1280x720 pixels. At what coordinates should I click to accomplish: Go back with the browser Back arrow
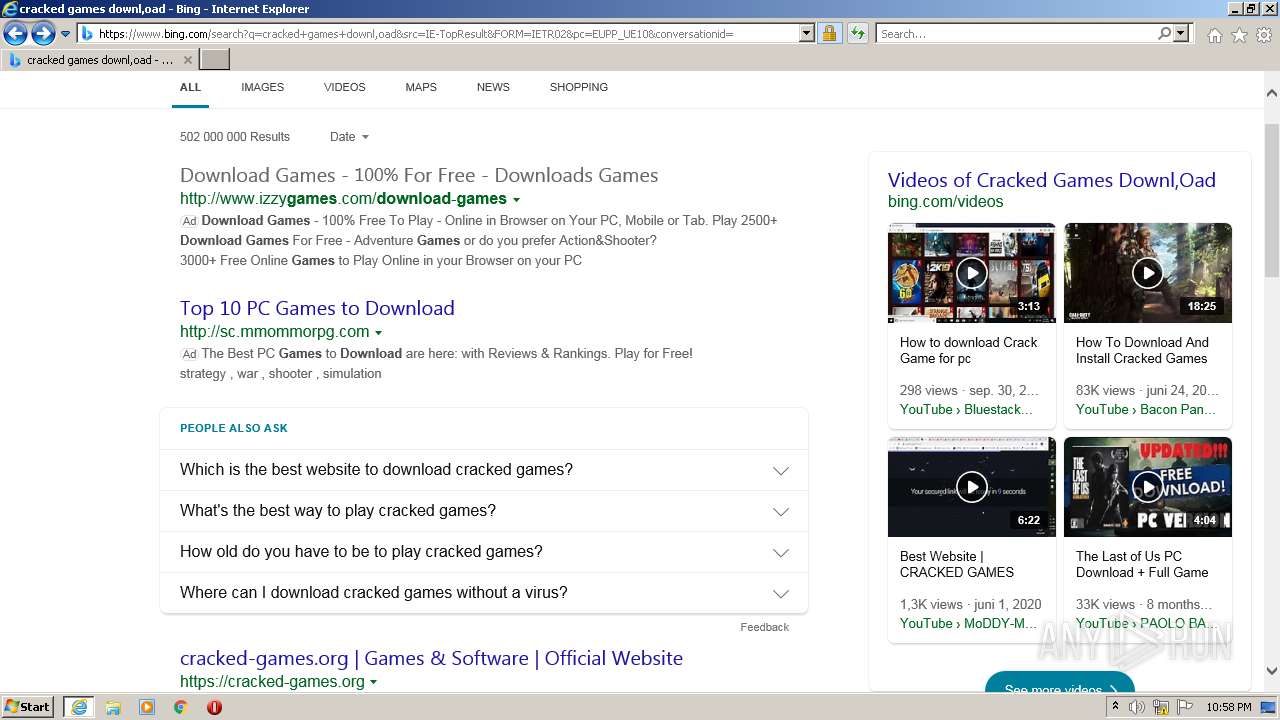click(x=15, y=34)
